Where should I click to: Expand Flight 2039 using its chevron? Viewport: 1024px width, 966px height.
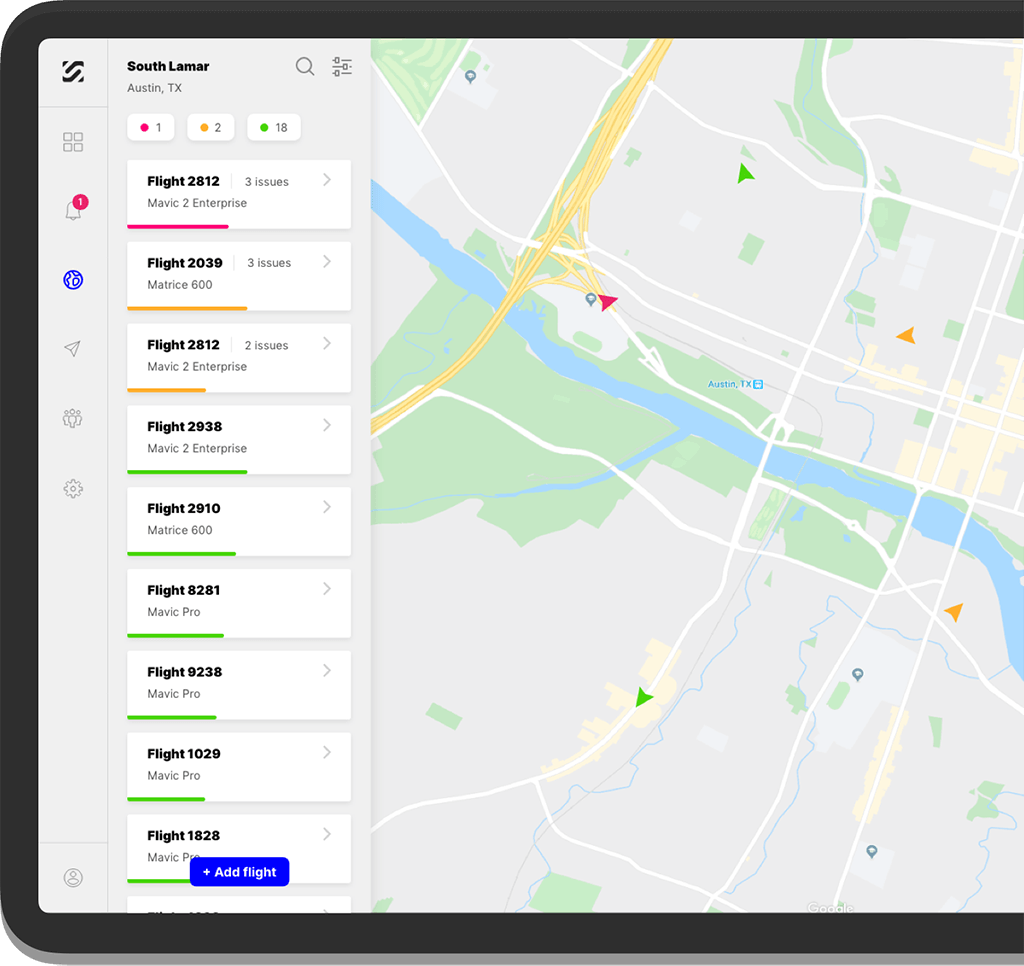point(327,262)
